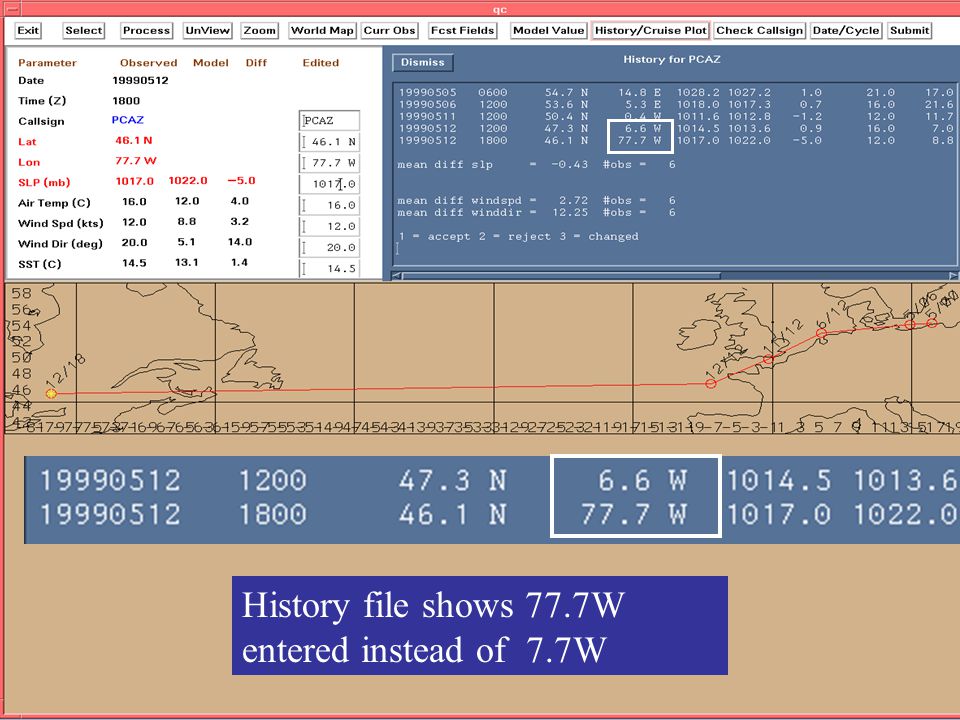Click the edited Air Temp field 16.0
960x720 pixels.
(329, 205)
